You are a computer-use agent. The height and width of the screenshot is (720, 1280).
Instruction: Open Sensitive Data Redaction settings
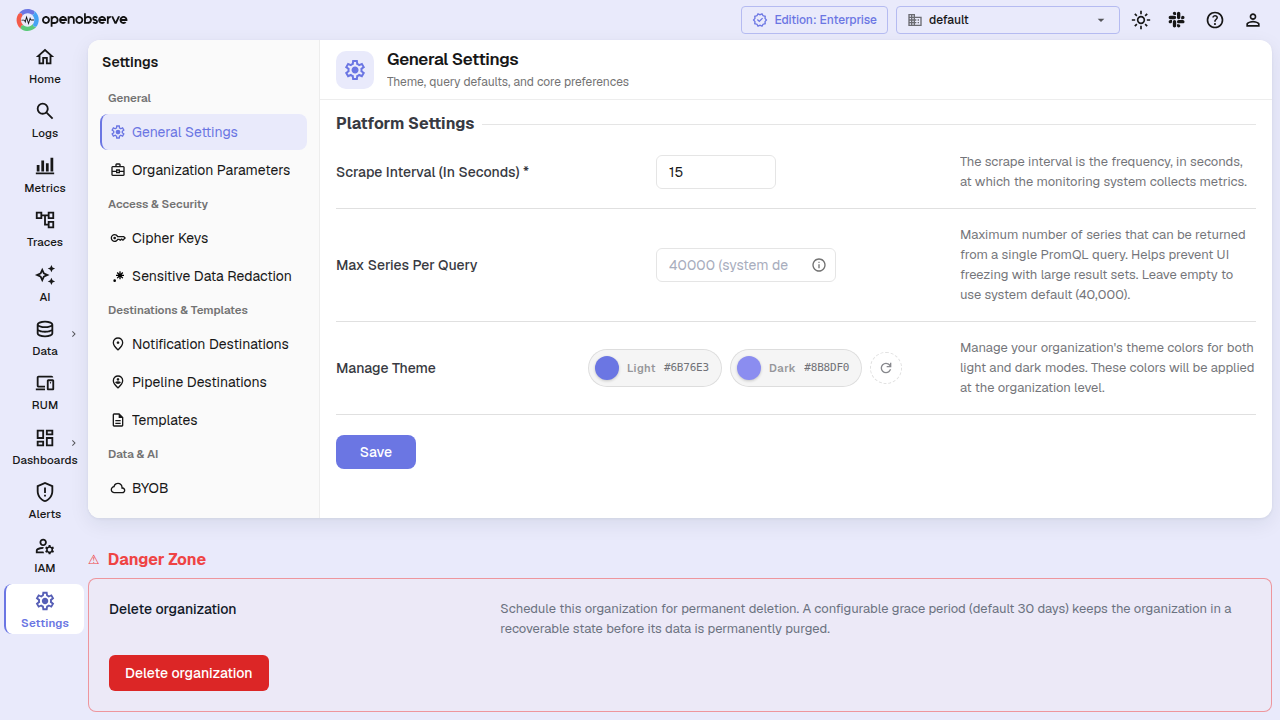pyautogui.click(x=204, y=276)
